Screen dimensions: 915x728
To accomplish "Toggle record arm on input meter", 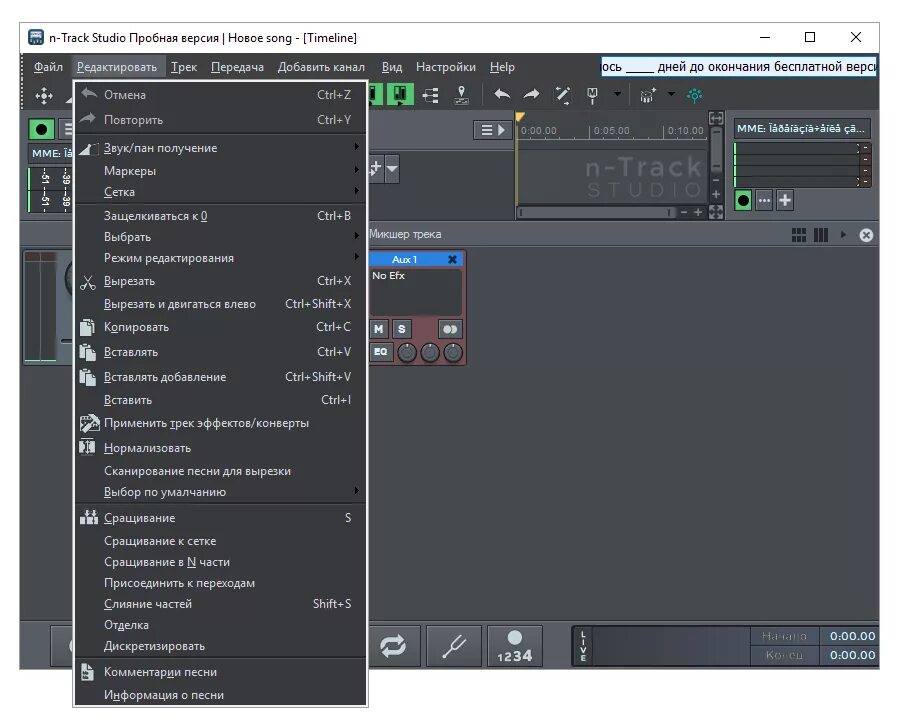I will (41, 129).
